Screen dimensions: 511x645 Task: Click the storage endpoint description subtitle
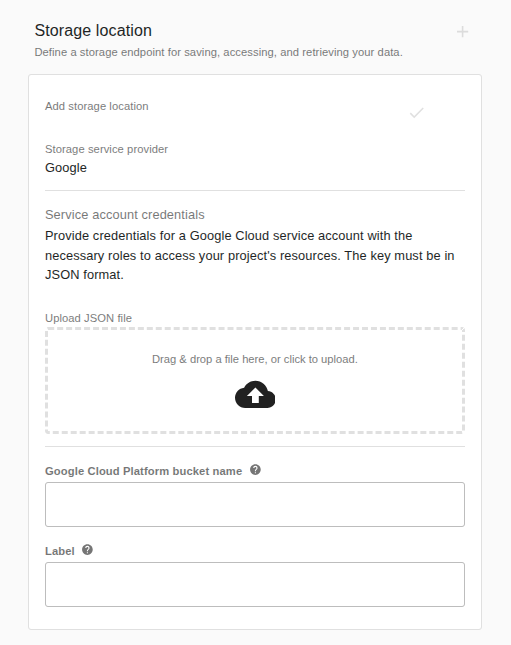[x=218, y=52]
